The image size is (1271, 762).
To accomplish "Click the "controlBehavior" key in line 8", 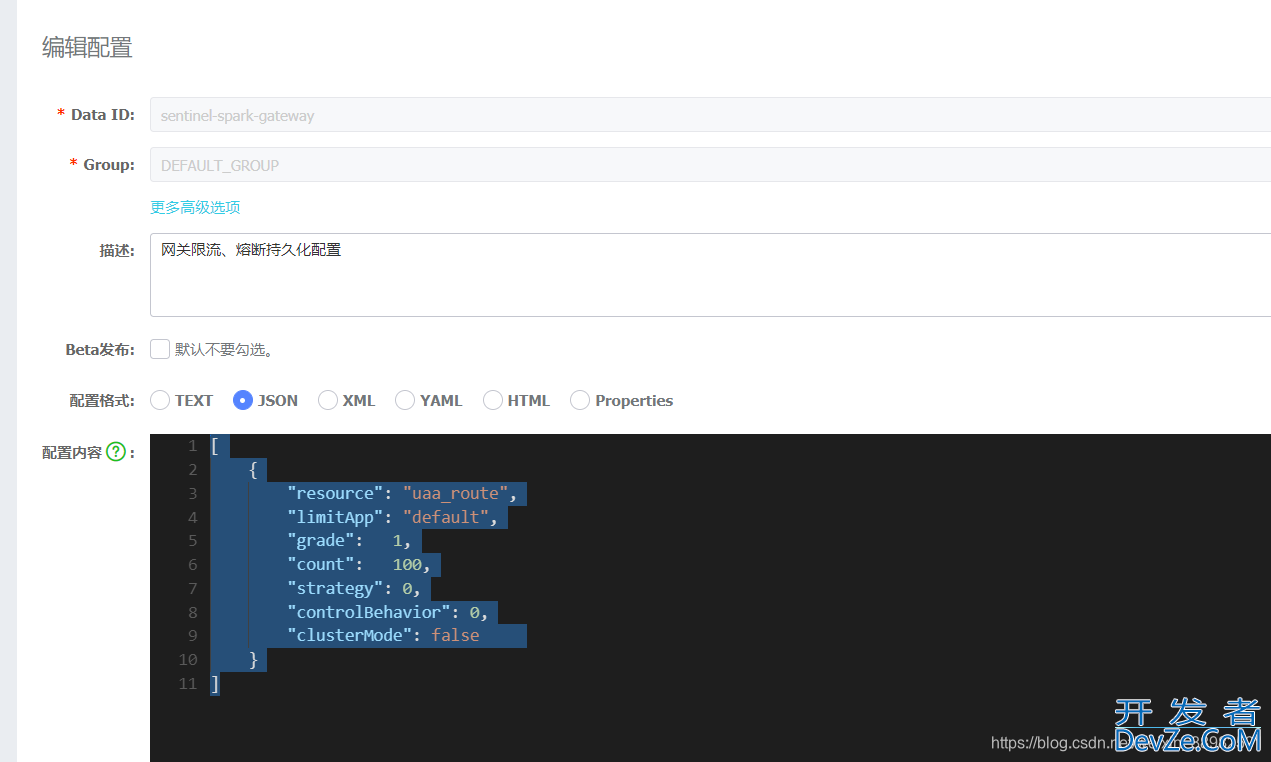I will point(369,612).
